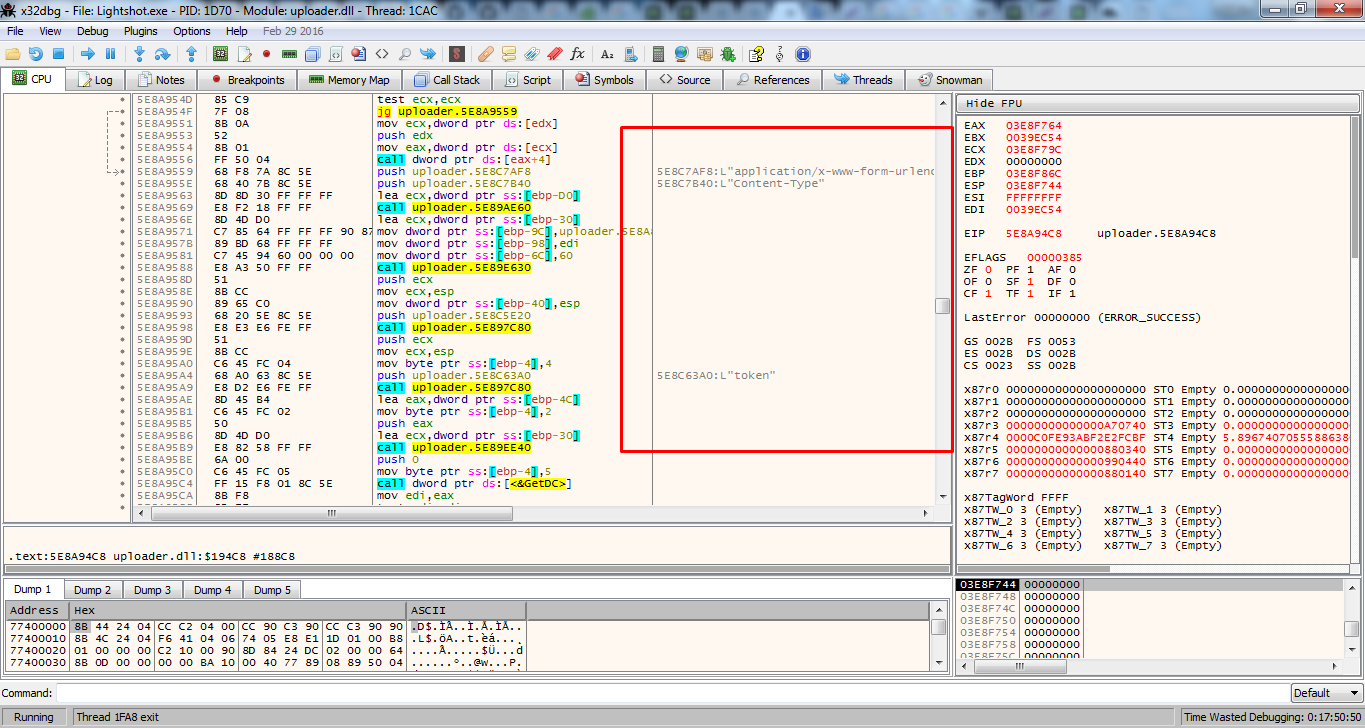Click the Run arrow toolbar icon
The width and height of the screenshot is (1365, 728).
click(87, 54)
